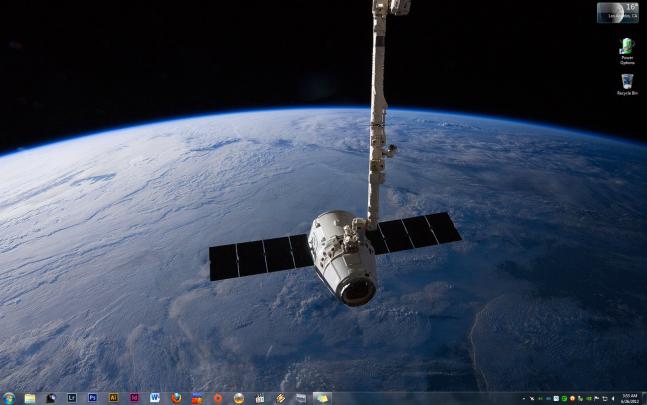Image resolution: width=647 pixels, height=405 pixels.
Task: Select the Recycle Bin desktop icon
Action: point(627,85)
